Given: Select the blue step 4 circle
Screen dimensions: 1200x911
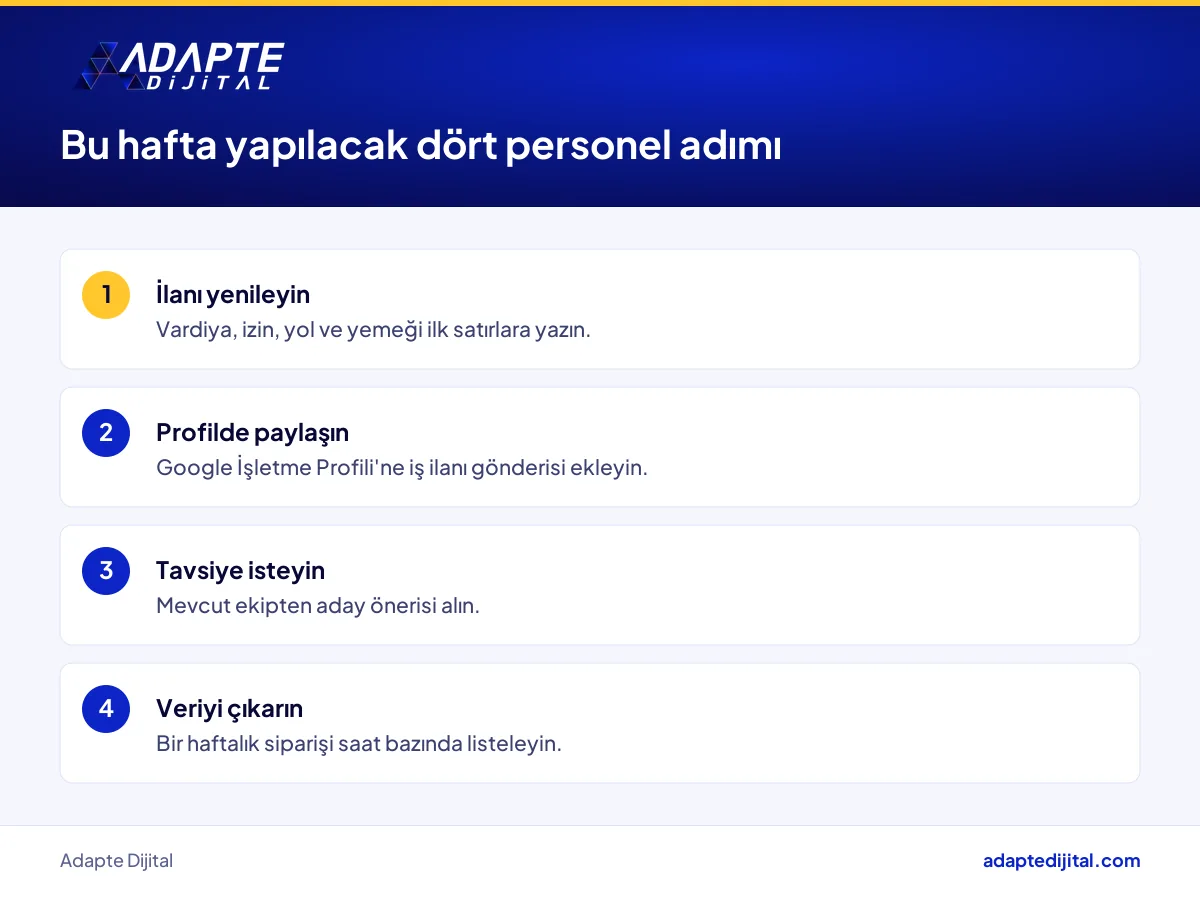Looking at the screenshot, I should pyautogui.click(x=106, y=709).
